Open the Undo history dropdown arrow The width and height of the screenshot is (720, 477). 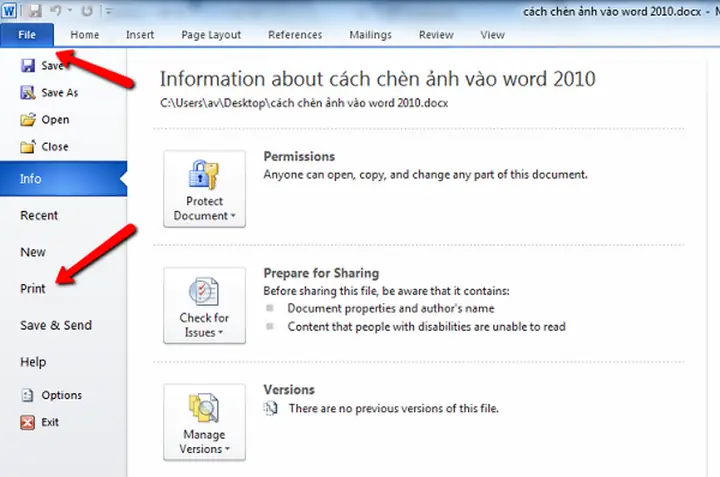70,10
